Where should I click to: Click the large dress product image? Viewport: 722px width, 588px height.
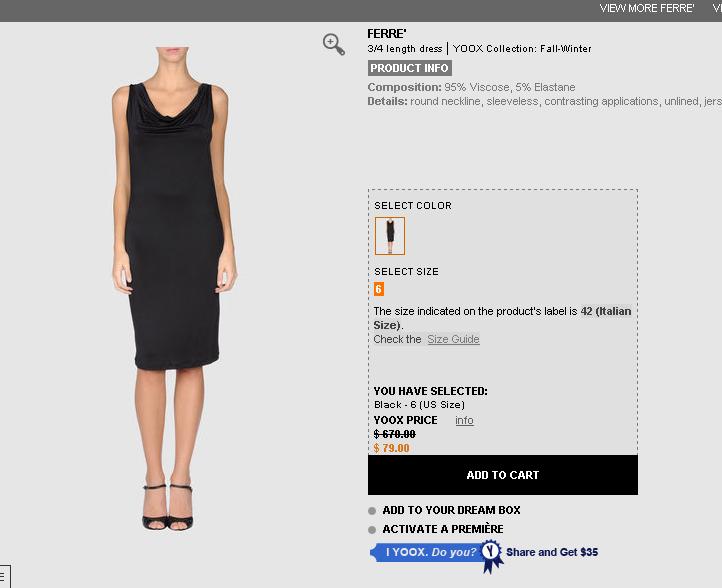point(175,288)
